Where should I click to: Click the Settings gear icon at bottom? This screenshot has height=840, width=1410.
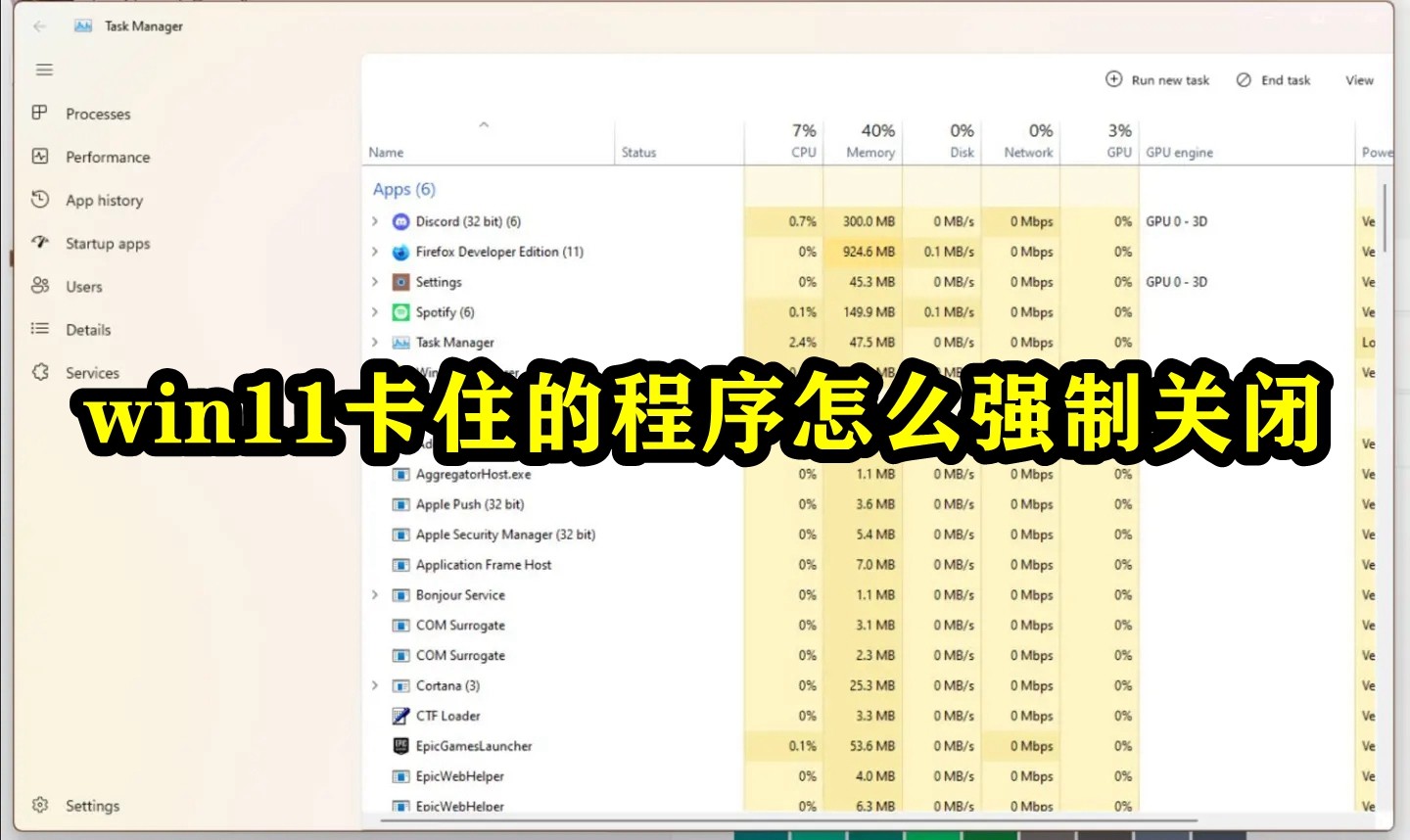pyautogui.click(x=40, y=805)
